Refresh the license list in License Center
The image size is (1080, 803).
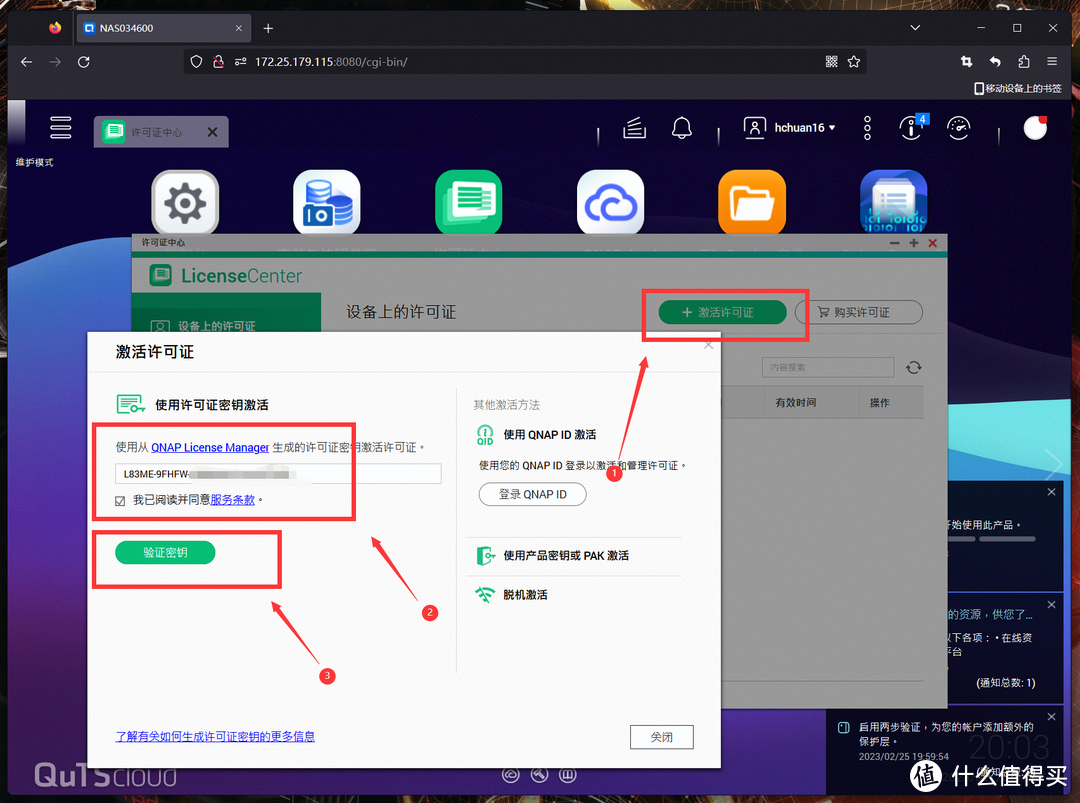913,368
